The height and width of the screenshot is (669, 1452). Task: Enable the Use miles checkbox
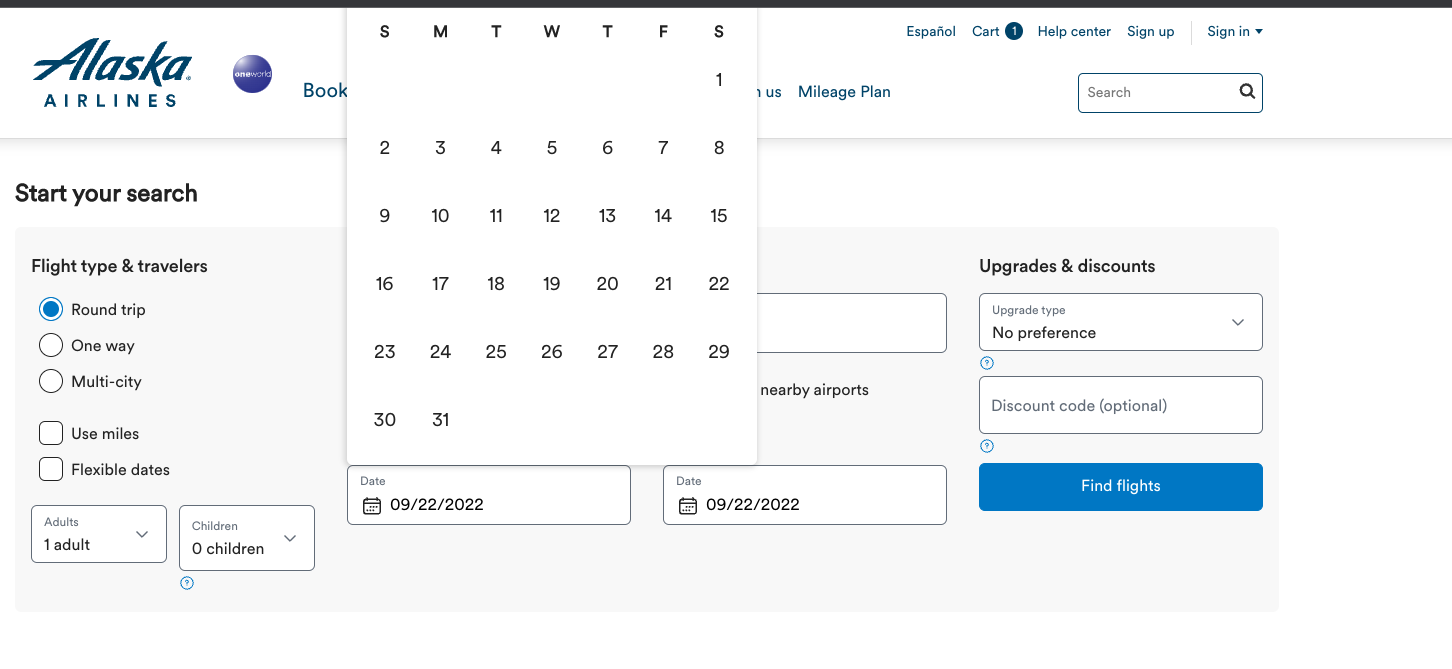[51, 433]
